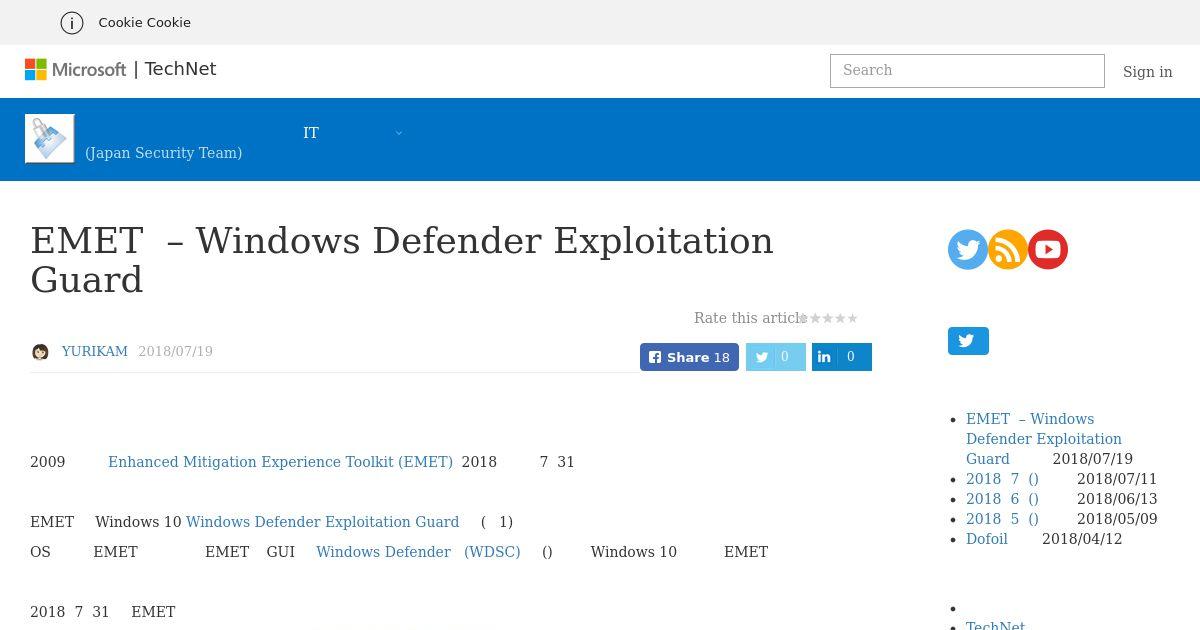This screenshot has width=1200, height=630.
Task: Open sidebar post dated 2018/07/11
Action: (x=1002, y=479)
